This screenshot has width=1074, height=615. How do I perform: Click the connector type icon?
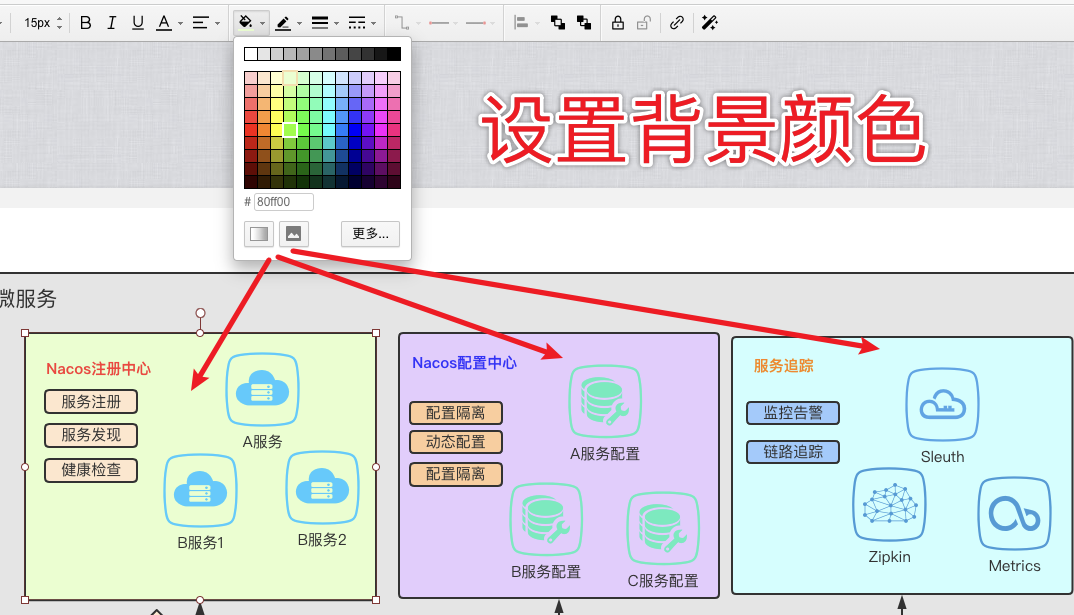401,23
